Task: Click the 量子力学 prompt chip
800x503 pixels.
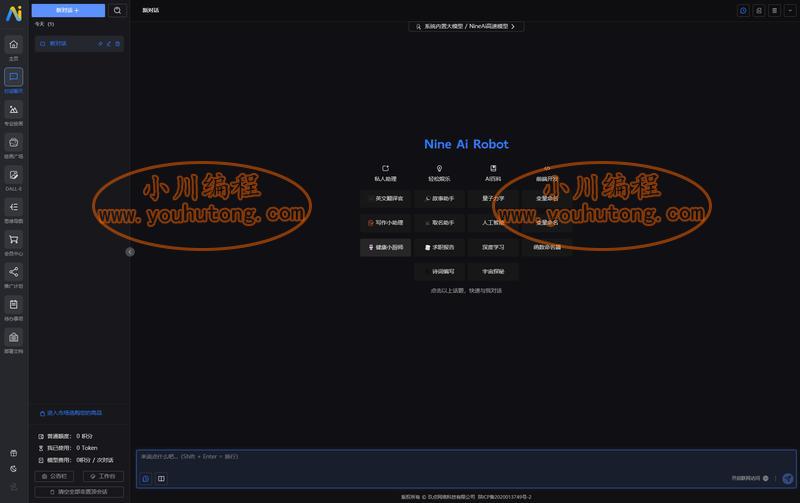Action: (493, 198)
